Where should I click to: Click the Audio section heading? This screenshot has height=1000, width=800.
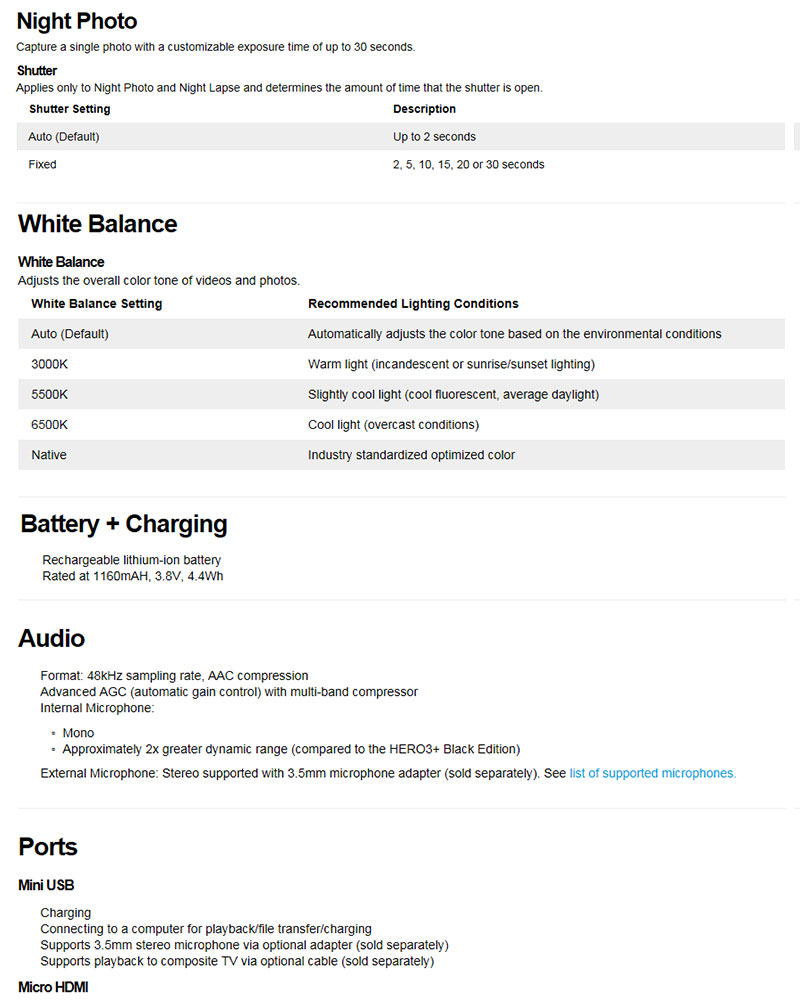(x=51, y=638)
